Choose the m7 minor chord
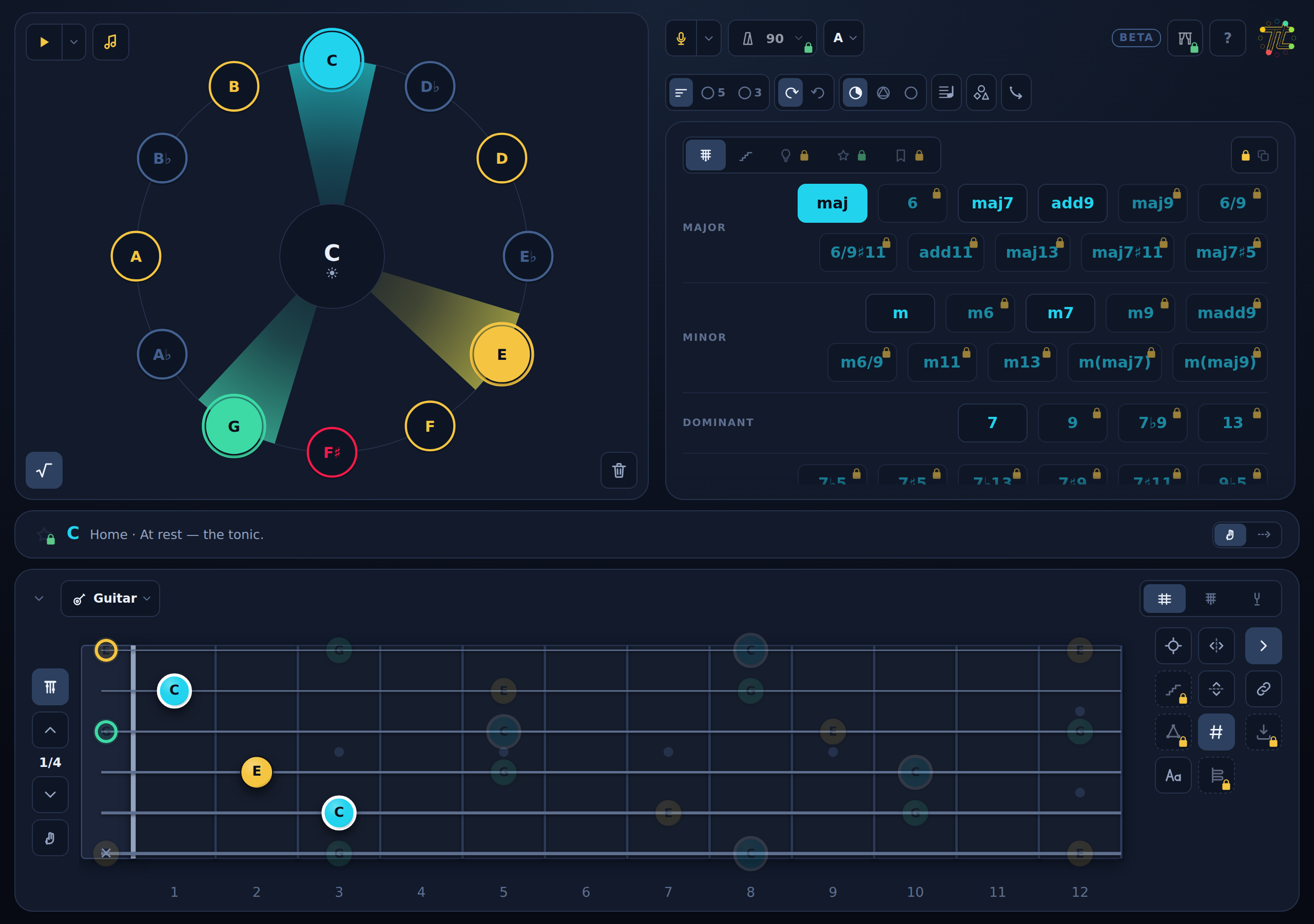The height and width of the screenshot is (924, 1314). 1060,313
